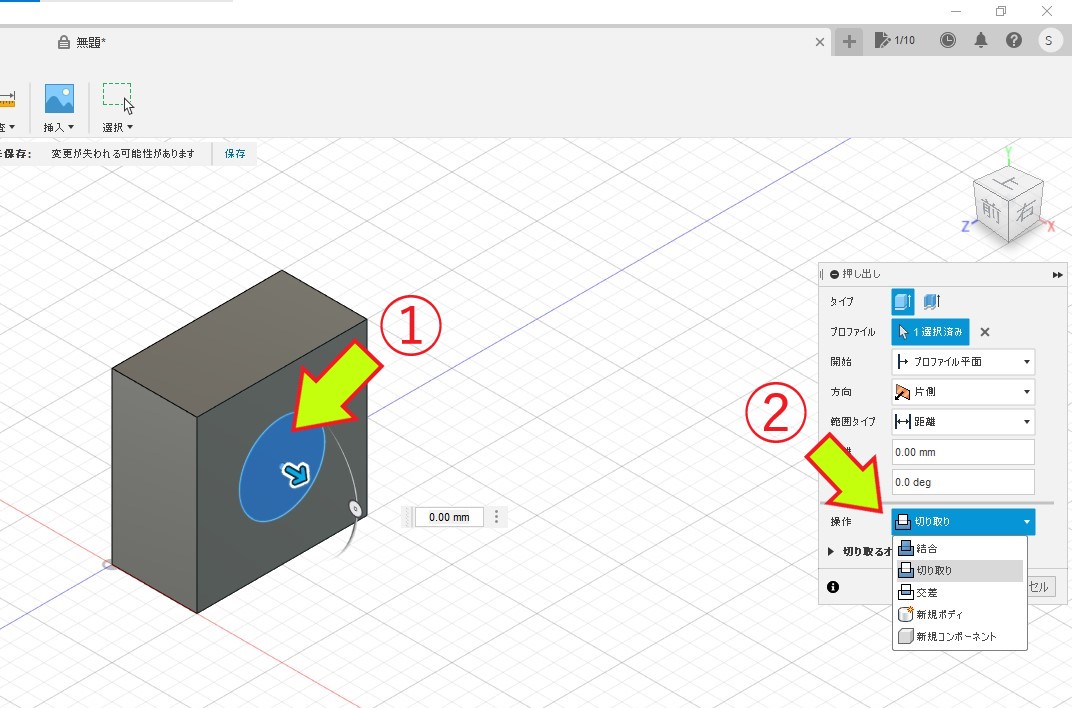The width and height of the screenshot is (1072, 708).
Task: Click the blue extrude direction arrow manipulator
Action: pos(296,473)
